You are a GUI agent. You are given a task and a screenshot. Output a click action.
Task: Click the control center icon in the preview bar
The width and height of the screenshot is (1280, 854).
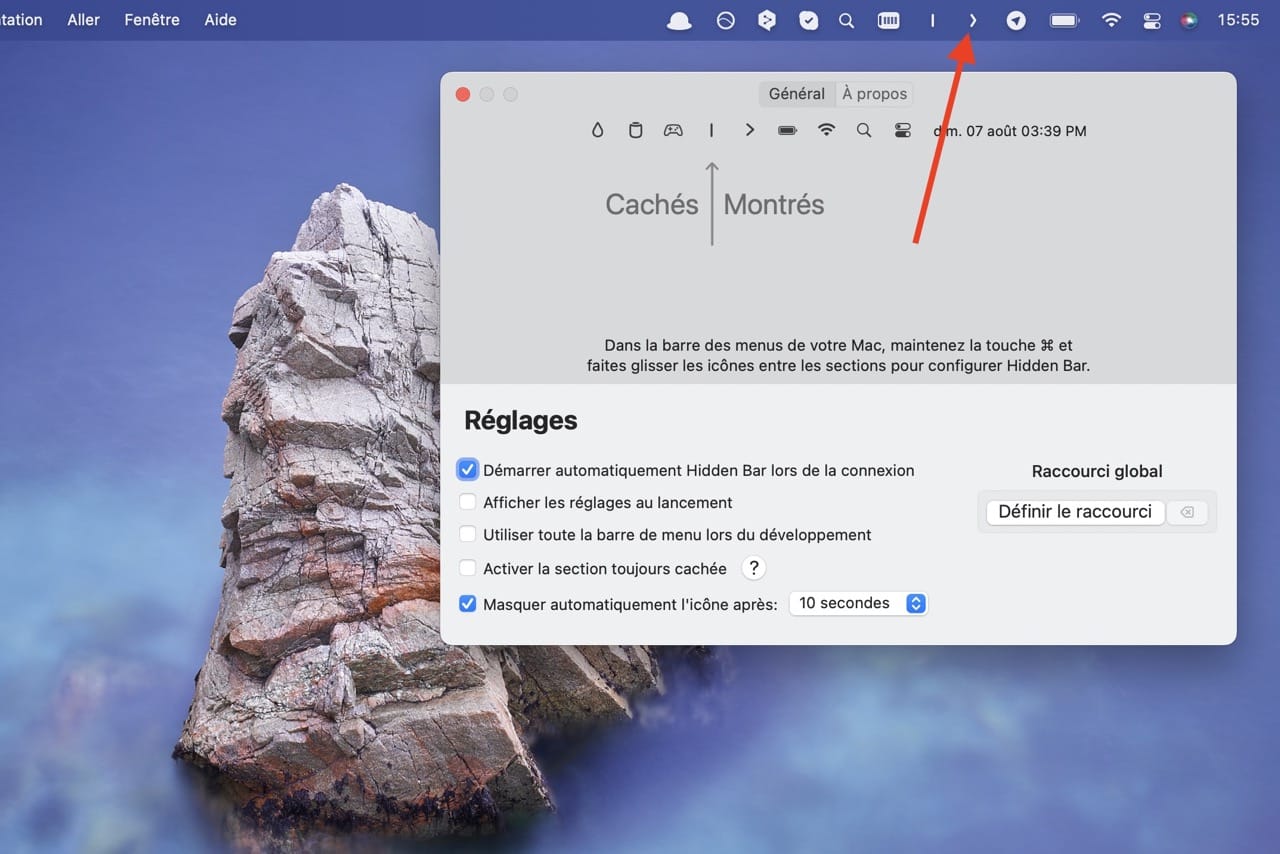(x=903, y=130)
